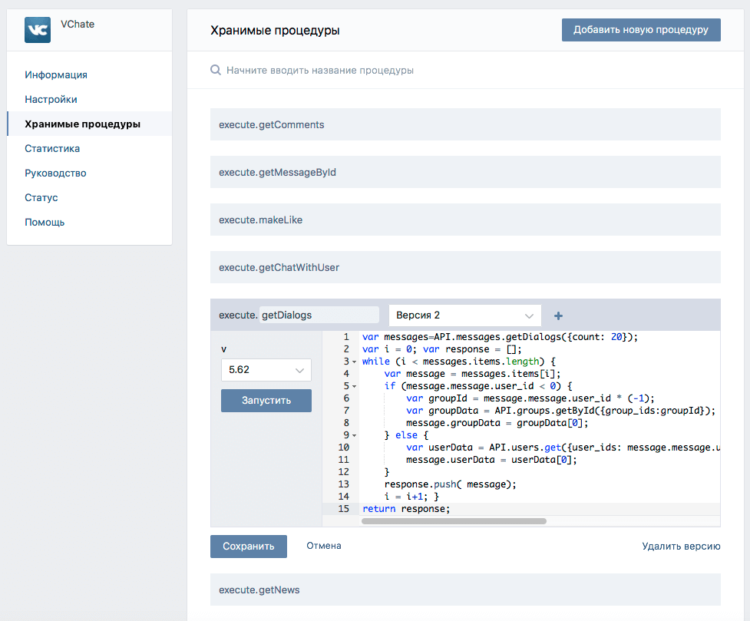750x621 pixels.
Task: Open Настройки in the sidebar
Action: 51,99
